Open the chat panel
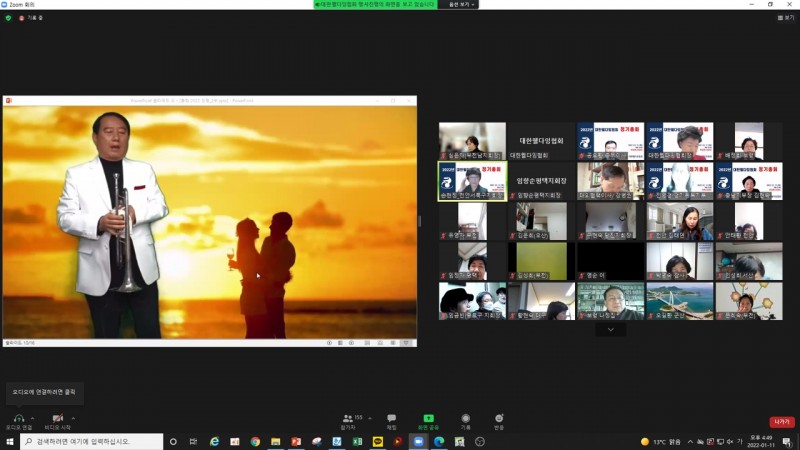 tap(391, 418)
